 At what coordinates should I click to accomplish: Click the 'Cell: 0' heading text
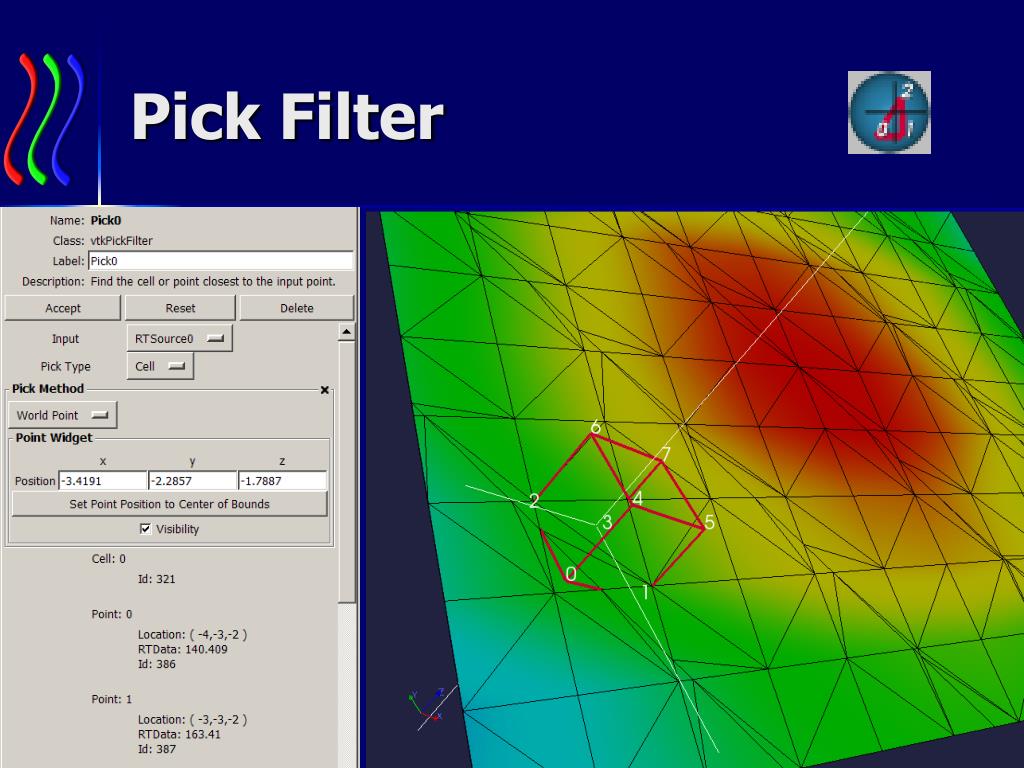point(108,558)
